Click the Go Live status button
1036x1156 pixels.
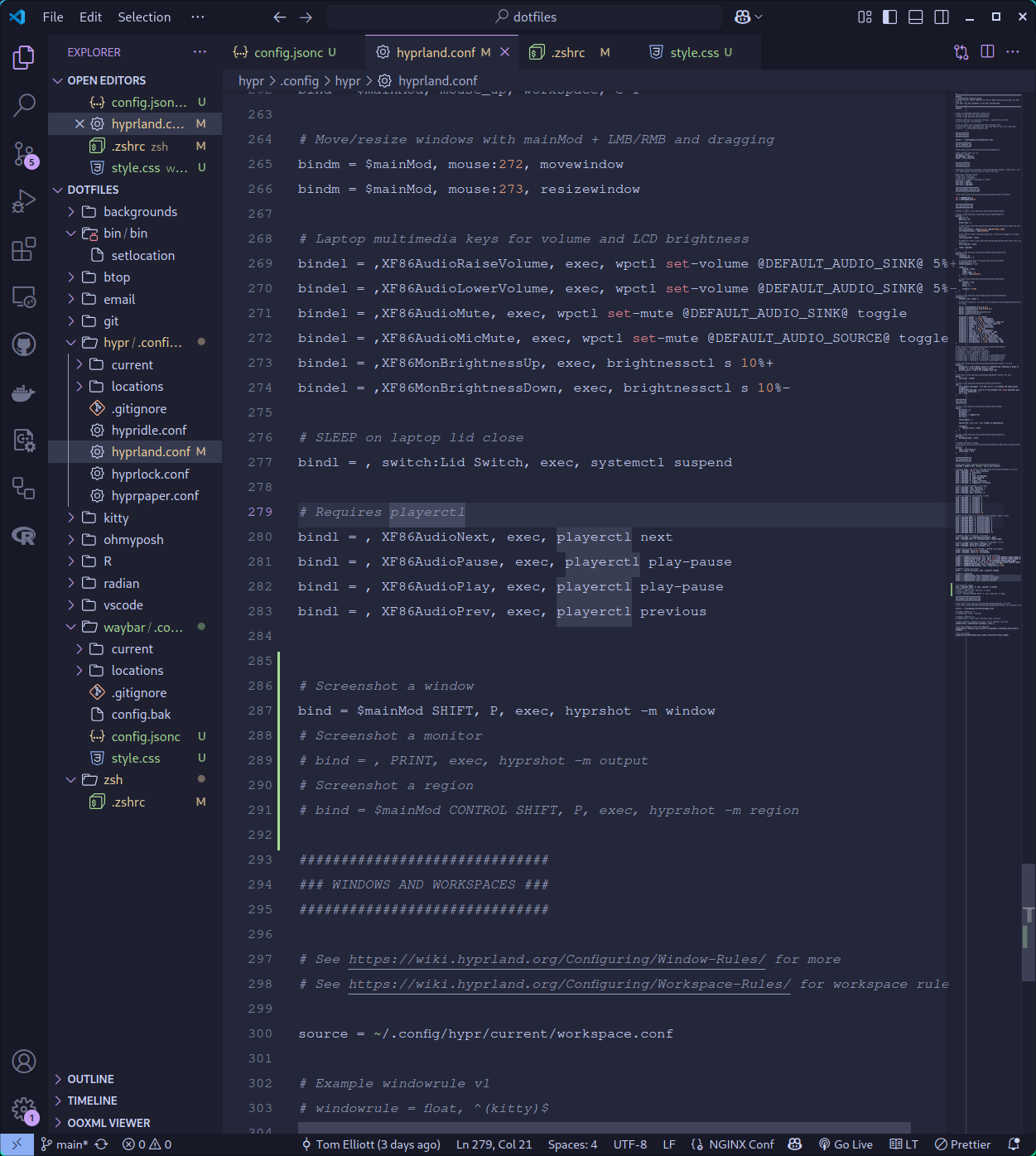tap(846, 1144)
